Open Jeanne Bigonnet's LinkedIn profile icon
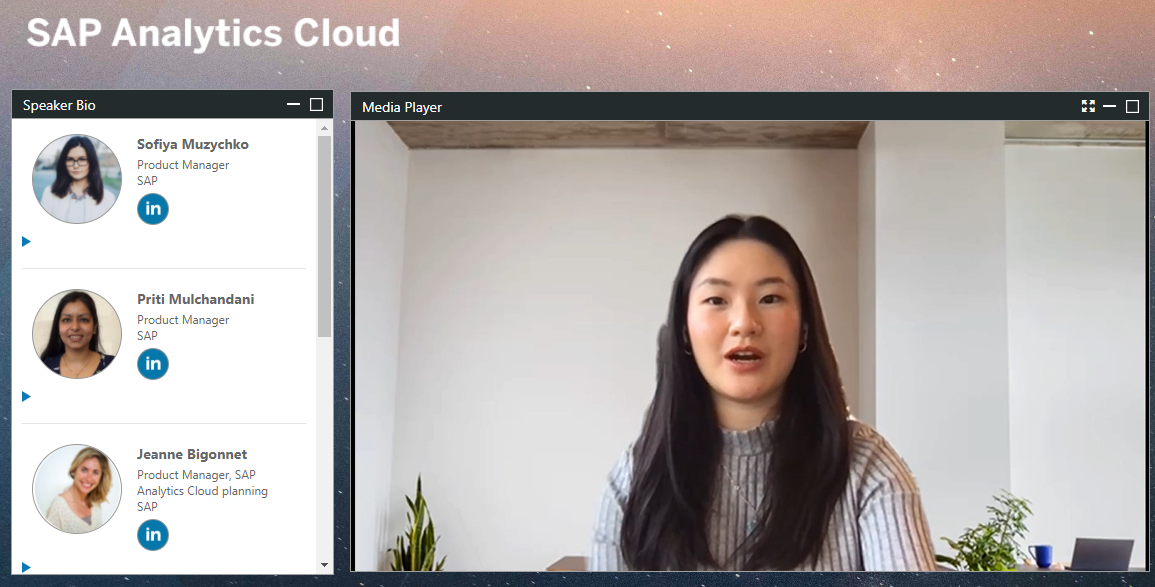 pyautogui.click(x=153, y=535)
